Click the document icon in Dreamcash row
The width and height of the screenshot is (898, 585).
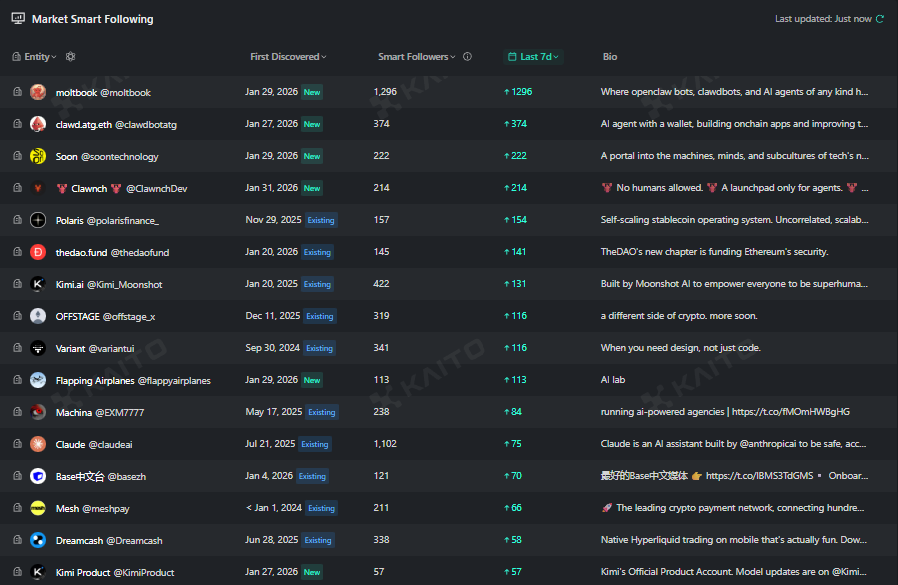[x=17, y=540]
